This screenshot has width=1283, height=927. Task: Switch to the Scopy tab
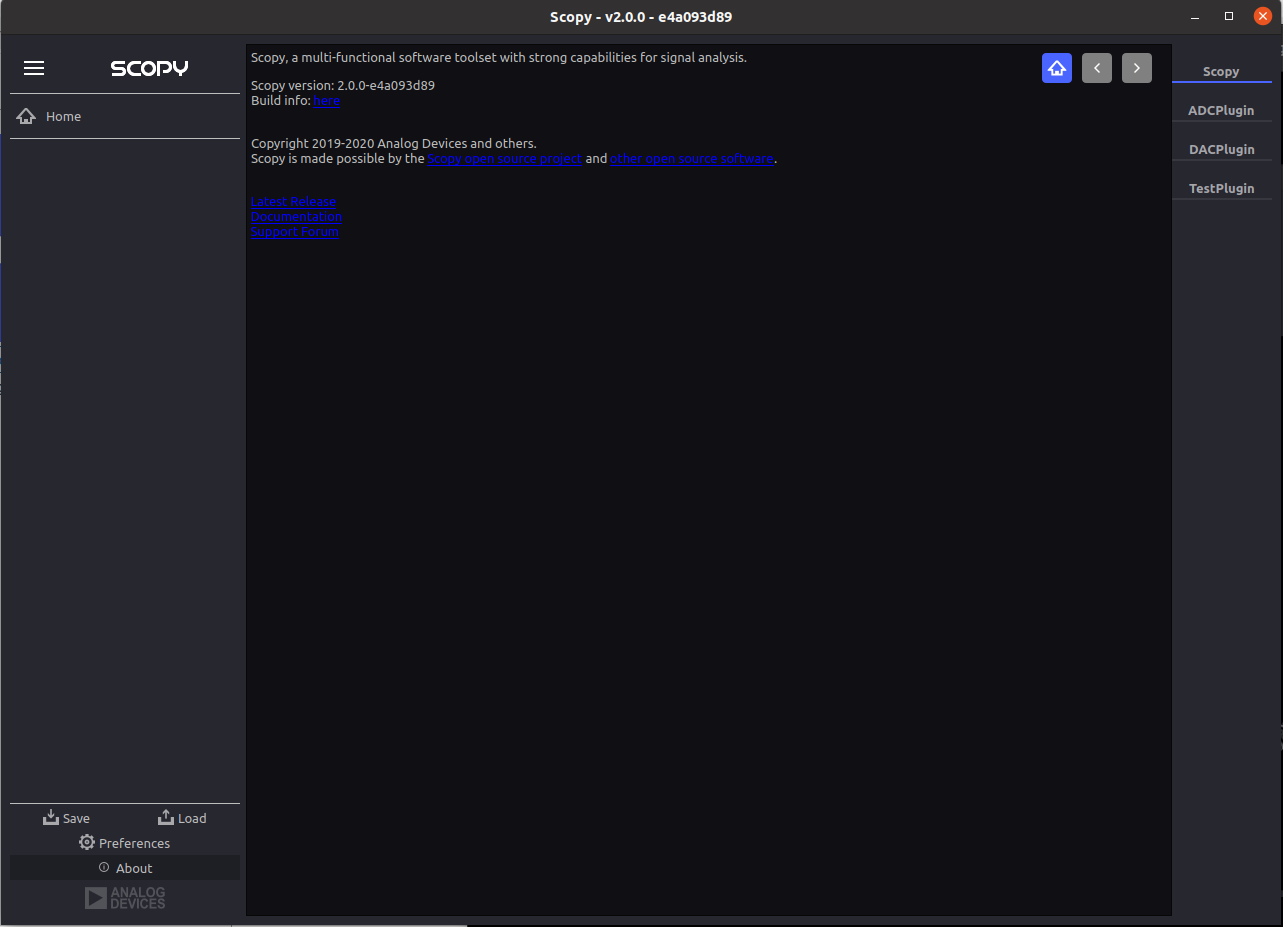pyautogui.click(x=1221, y=72)
